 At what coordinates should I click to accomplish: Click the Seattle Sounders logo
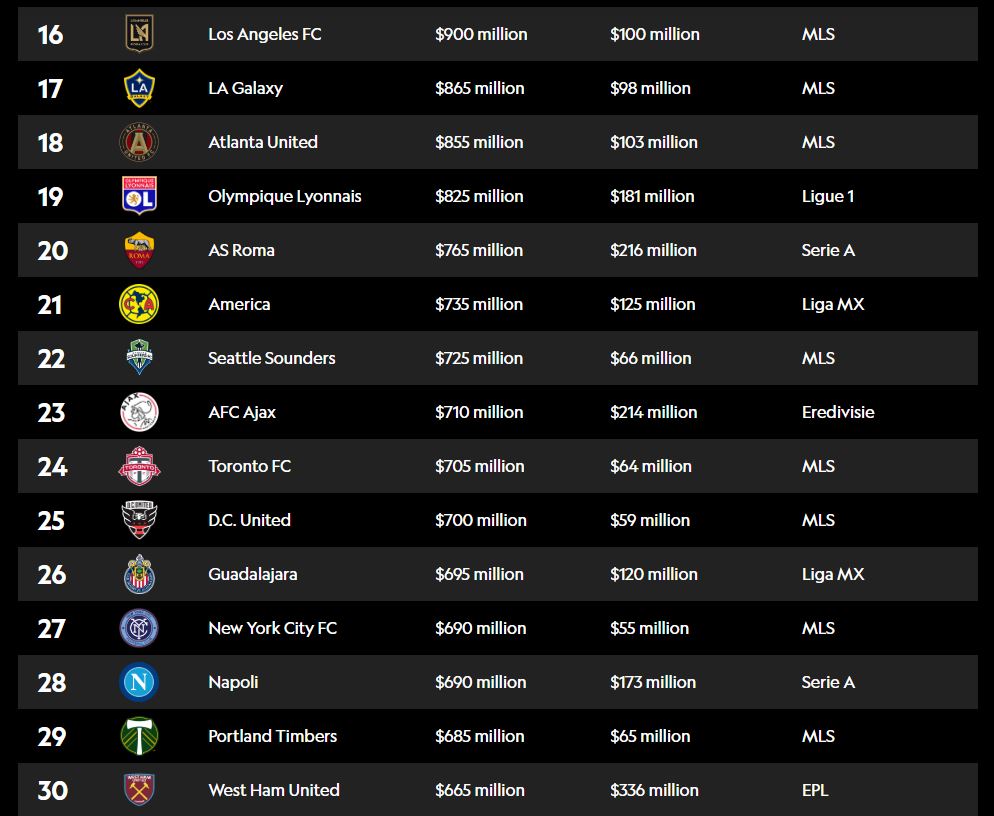point(139,358)
